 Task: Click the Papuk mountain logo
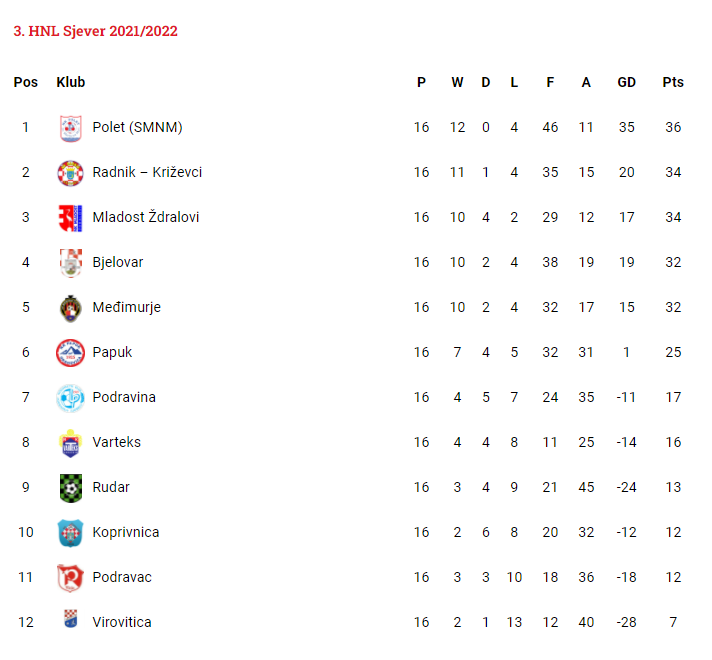coord(70,353)
